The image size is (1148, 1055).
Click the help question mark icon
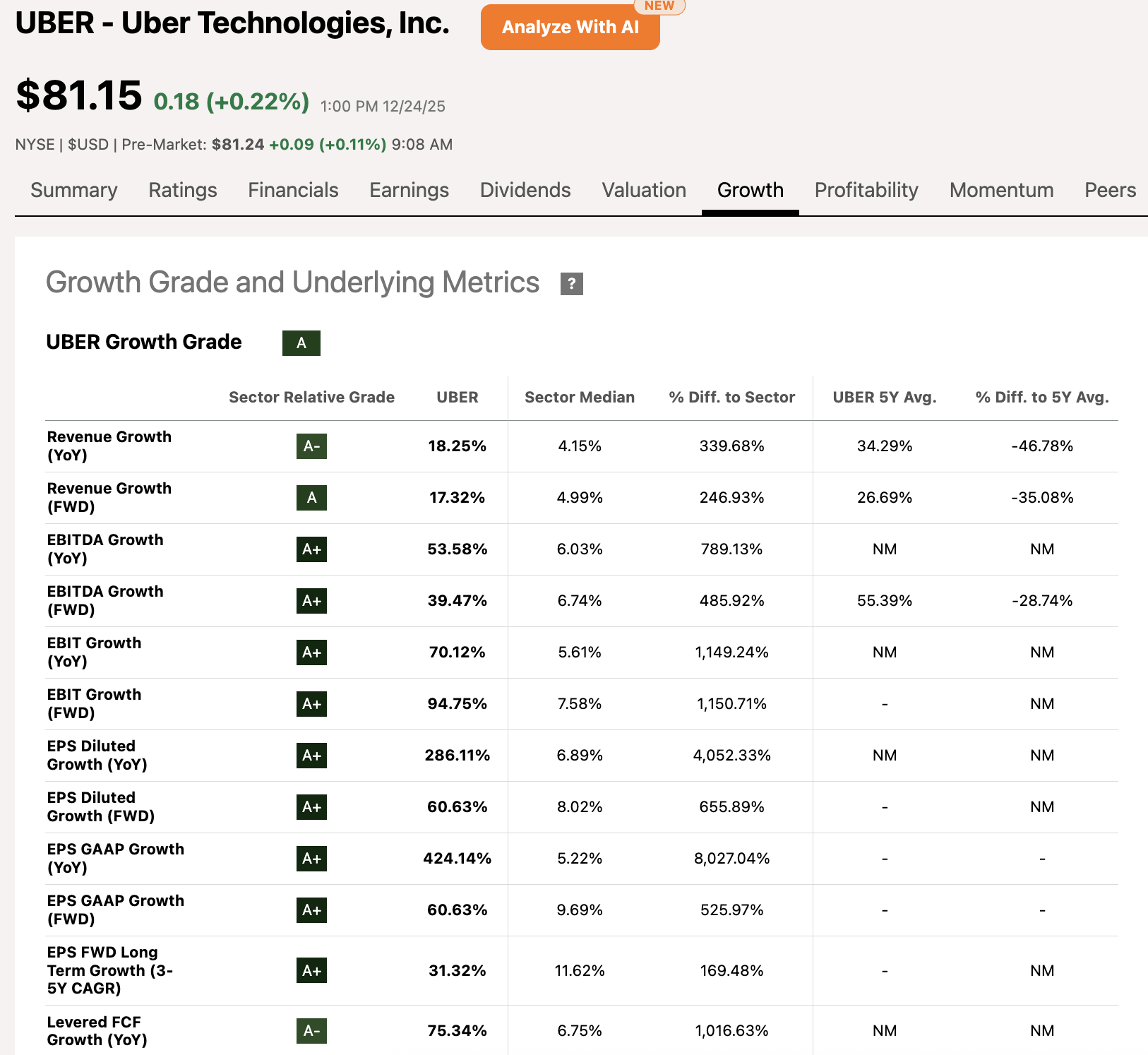click(572, 284)
